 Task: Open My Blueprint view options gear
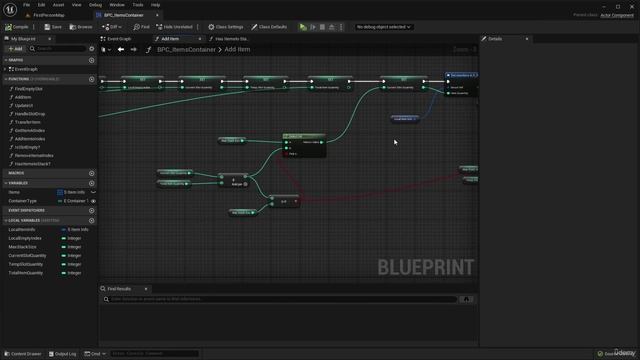[91, 49]
